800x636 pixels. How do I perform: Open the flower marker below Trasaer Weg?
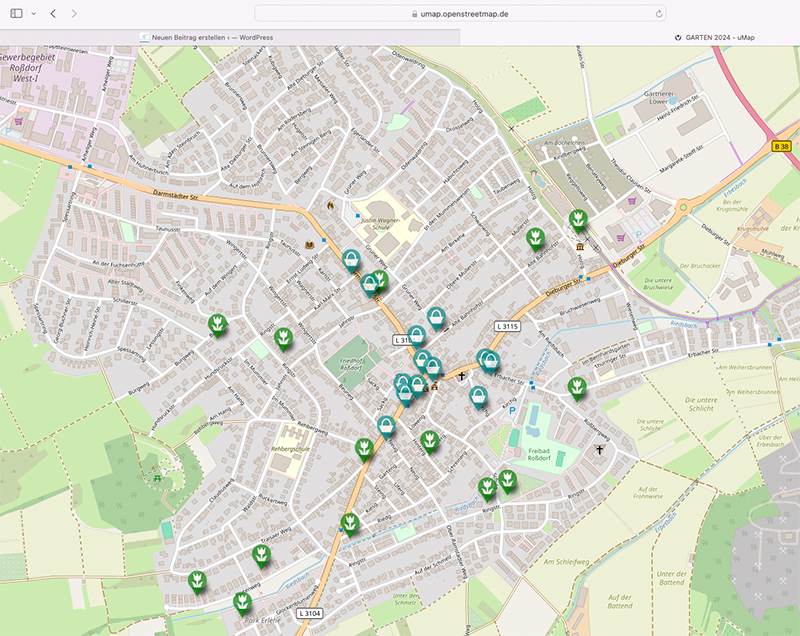(261, 555)
